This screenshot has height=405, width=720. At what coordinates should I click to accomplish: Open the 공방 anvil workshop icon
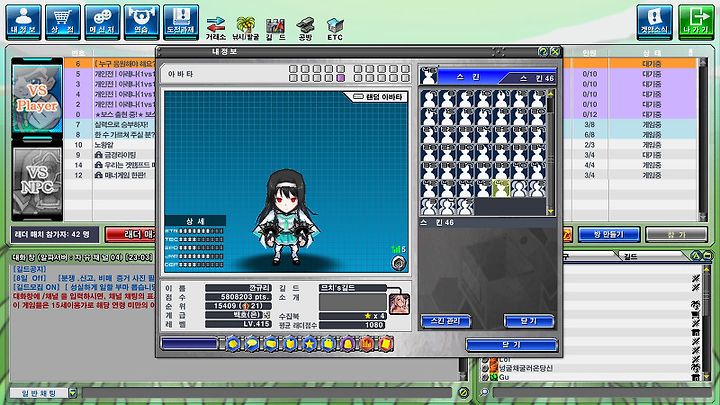(305, 28)
